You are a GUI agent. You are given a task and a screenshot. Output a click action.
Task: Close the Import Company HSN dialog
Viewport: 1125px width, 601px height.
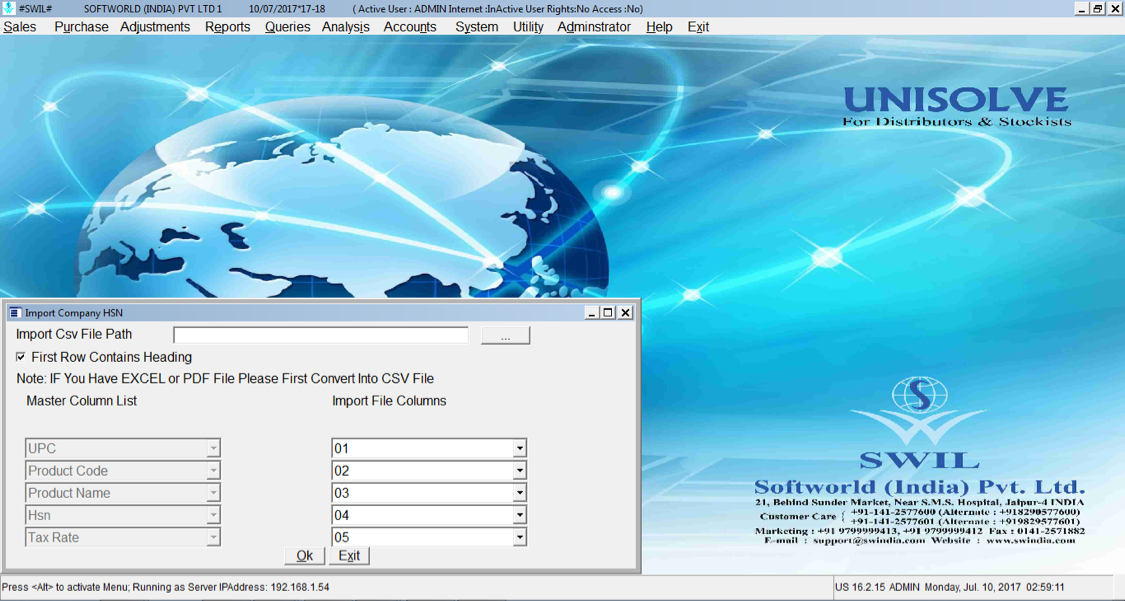626,313
